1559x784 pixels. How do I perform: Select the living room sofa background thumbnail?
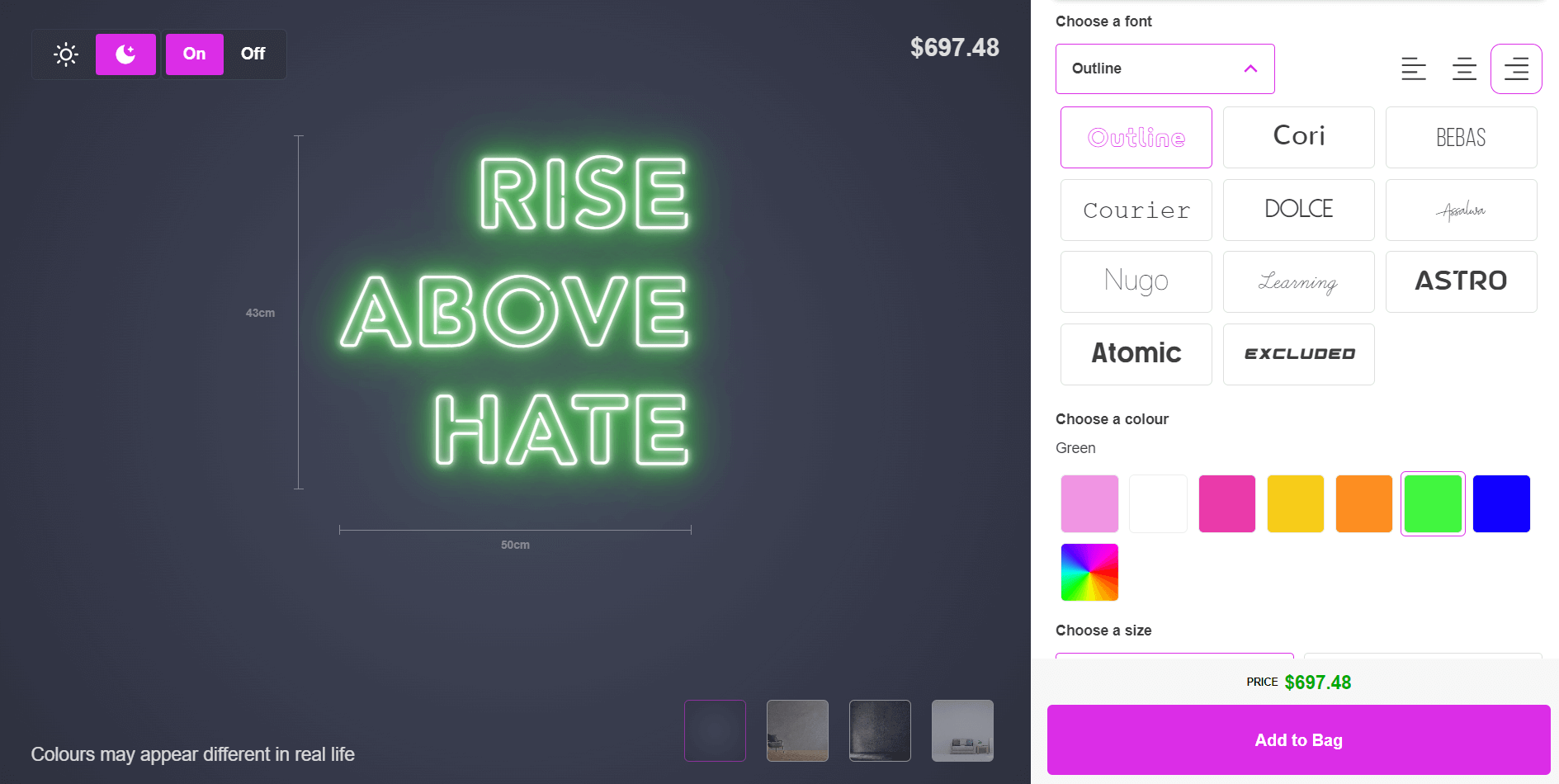tap(962, 730)
